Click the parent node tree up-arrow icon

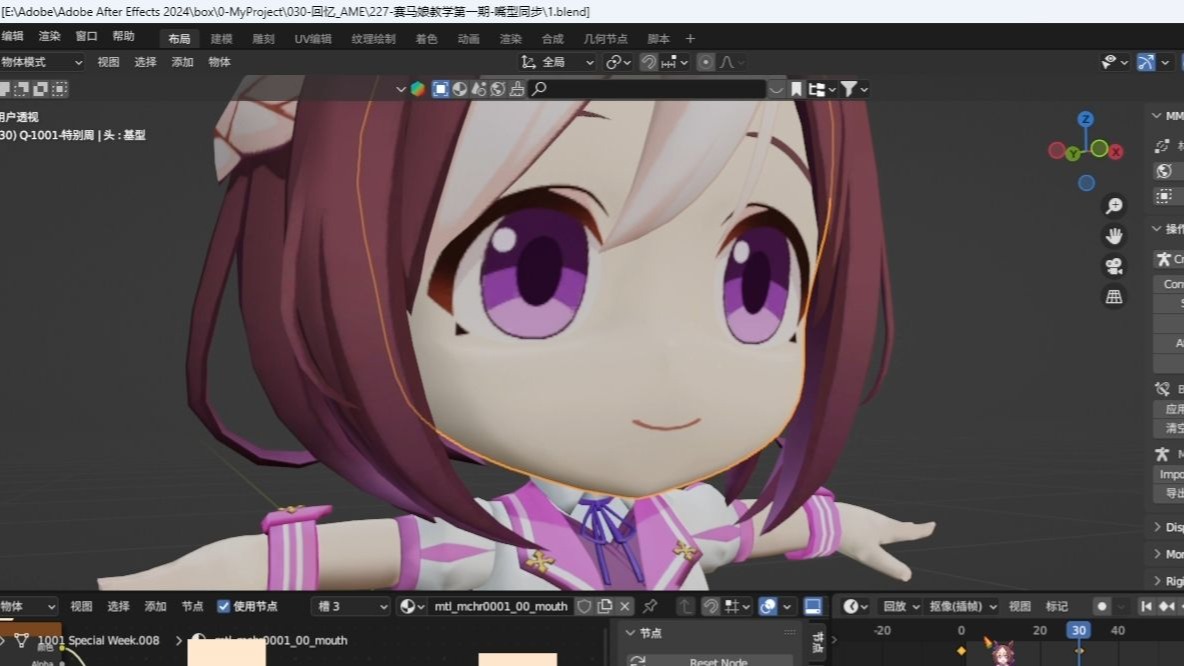pos(686,606)
